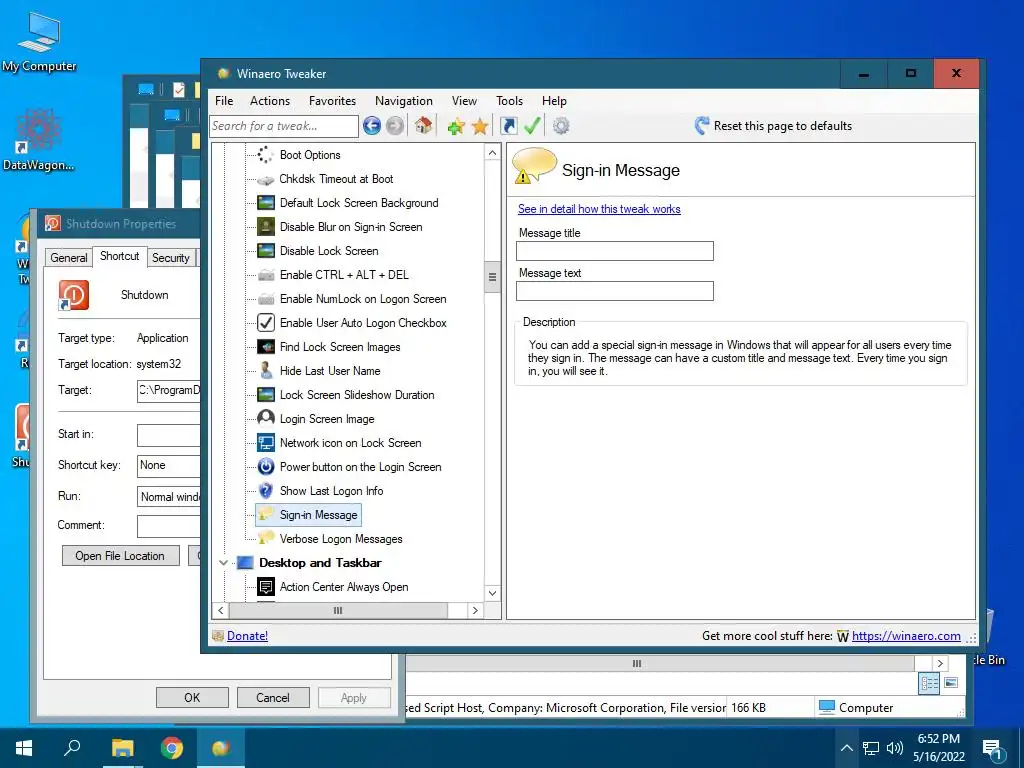Click the volume speaker icon in system tray

point(895,748)
